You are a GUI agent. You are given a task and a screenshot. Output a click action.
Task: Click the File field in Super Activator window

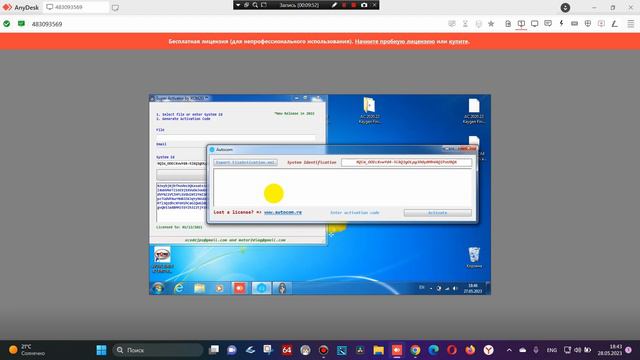[x=236, y=138]
